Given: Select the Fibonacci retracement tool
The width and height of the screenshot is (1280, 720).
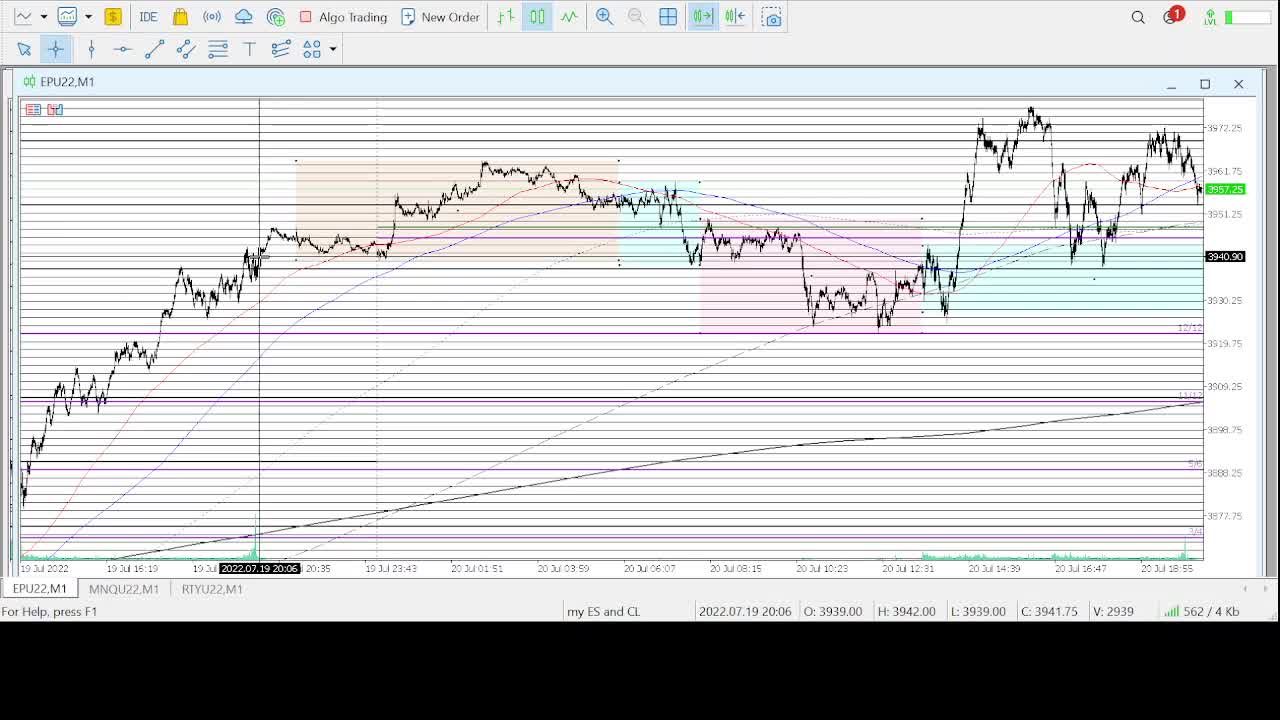Looking at the screenshot, I should pyautogui.click(x=218, y=49).
